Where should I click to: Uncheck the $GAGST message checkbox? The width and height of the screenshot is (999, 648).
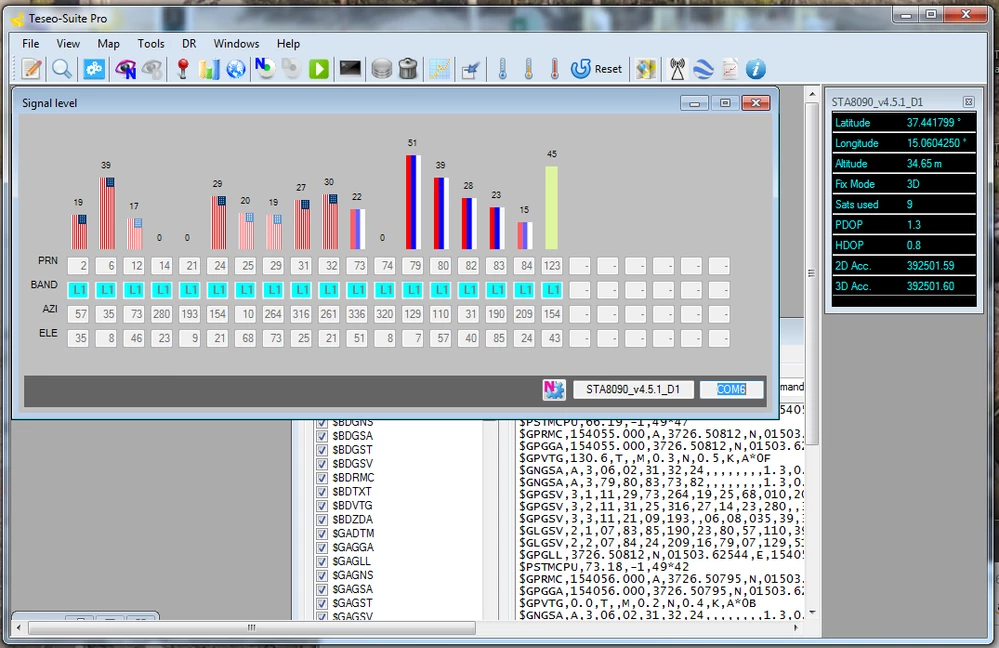(322, 603)
